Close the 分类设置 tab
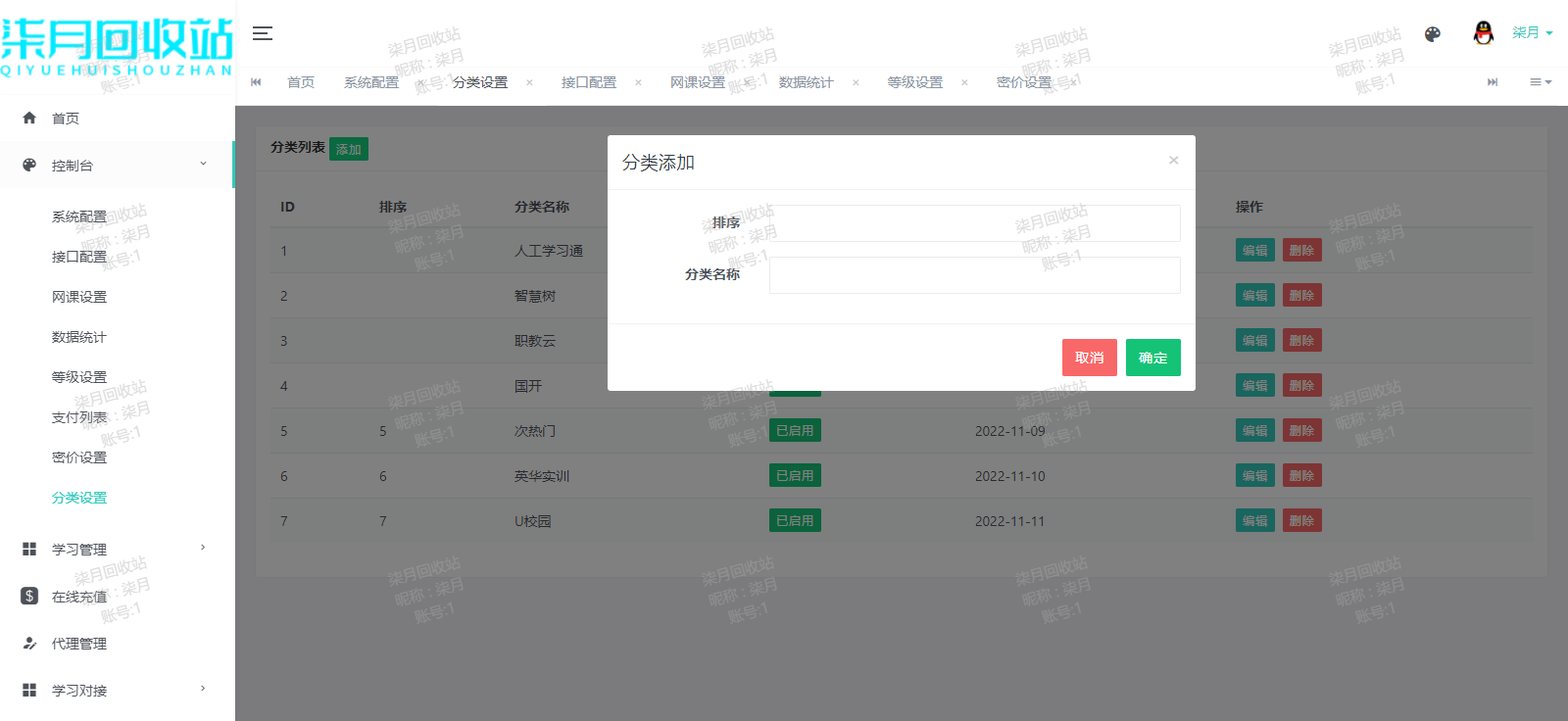This screenshot has height=721, width=1568. tap(529, 82)
